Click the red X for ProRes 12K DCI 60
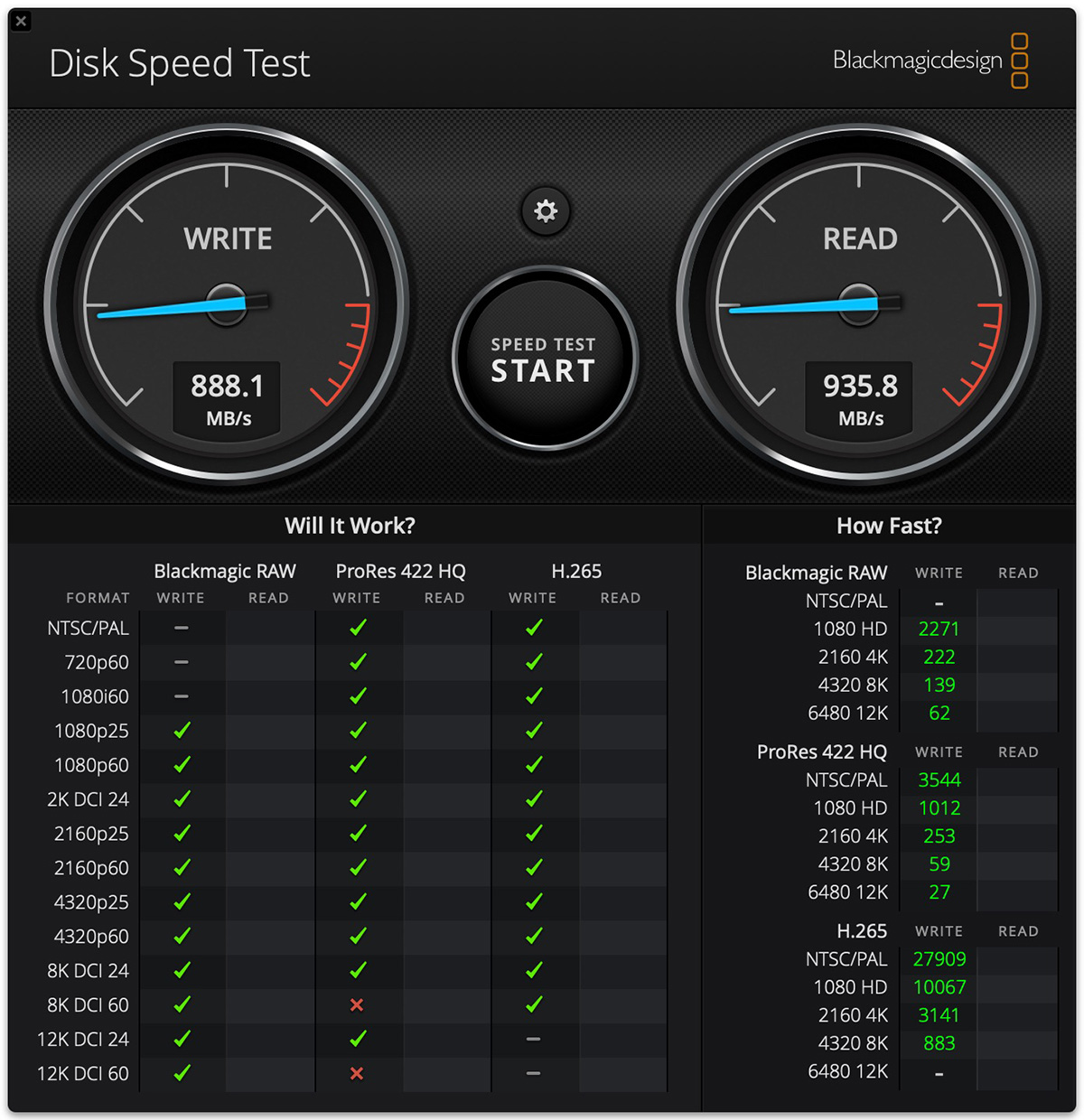This screenshot has height=1120, width=1084. [x=357, y=1073]
